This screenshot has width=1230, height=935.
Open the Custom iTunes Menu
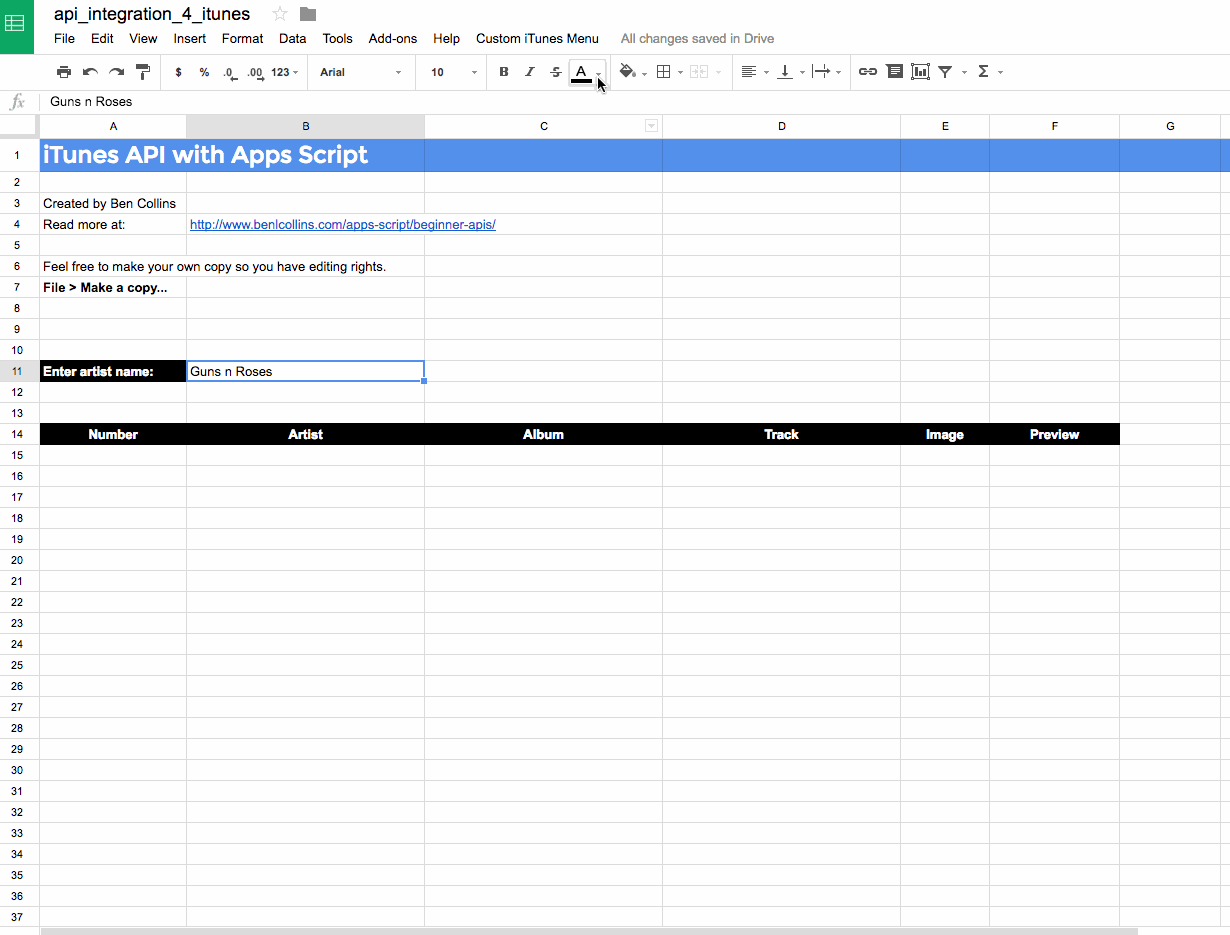[x=537, y=38]
